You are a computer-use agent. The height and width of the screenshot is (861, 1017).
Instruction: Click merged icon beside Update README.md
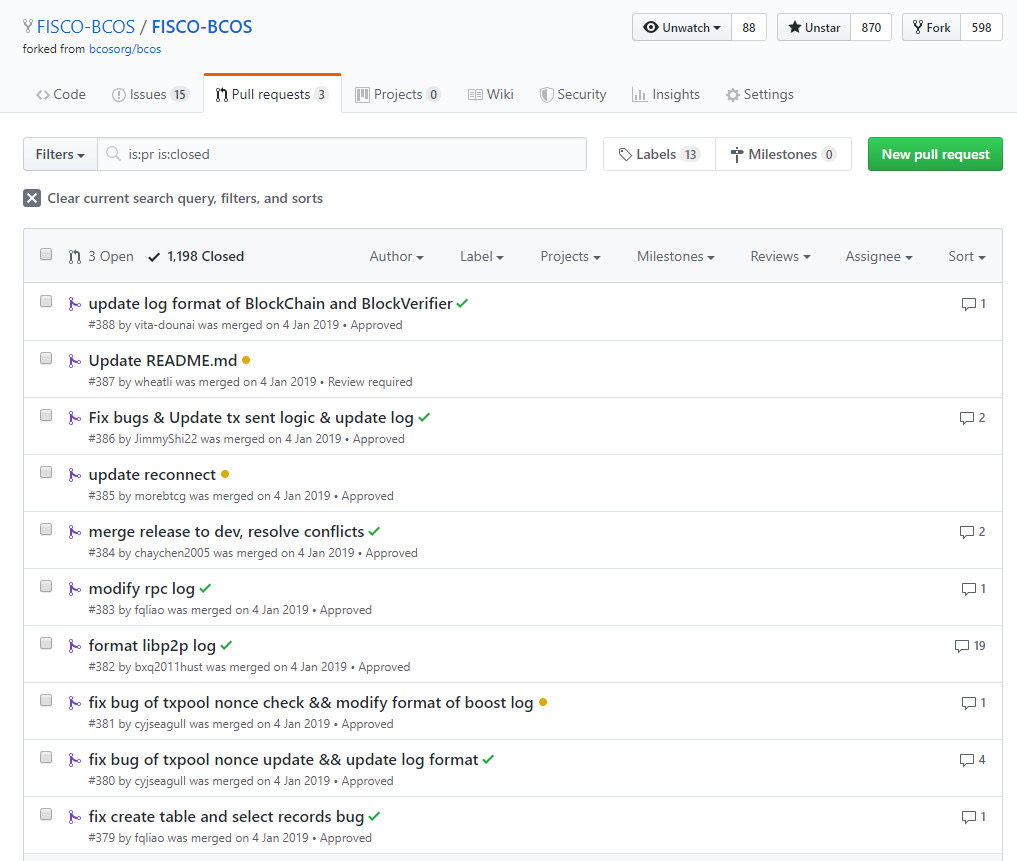click(75, 361)
